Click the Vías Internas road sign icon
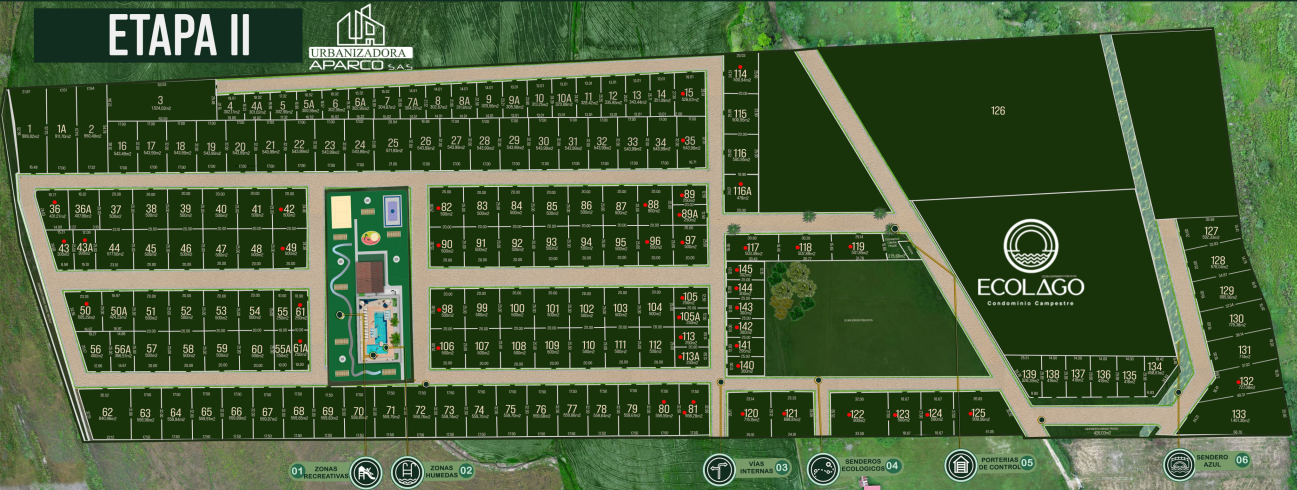 [x=720, y=468]
